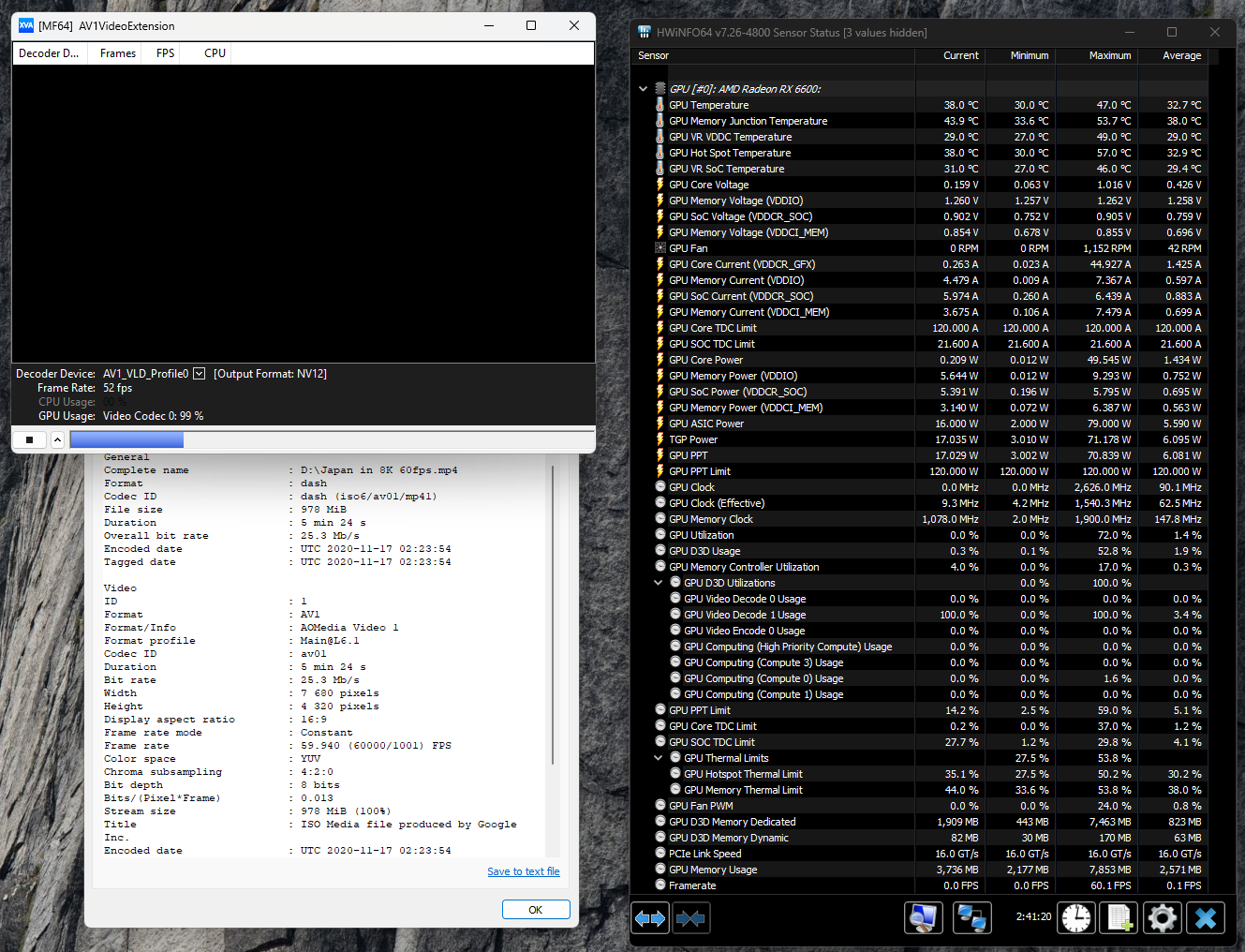1245x952 pixels.
Task: Click the round icon beside Framerate
Action: [x=660, y=885]
